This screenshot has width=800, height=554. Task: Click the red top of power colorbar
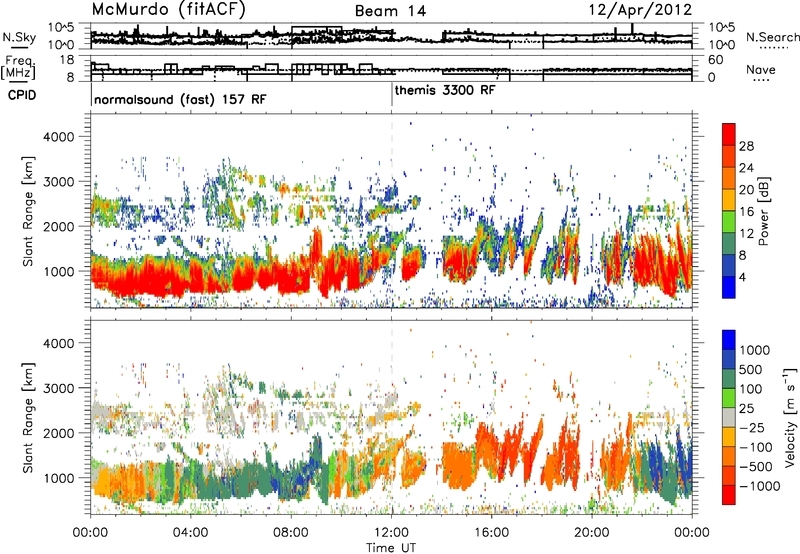(x=729, y=134)
